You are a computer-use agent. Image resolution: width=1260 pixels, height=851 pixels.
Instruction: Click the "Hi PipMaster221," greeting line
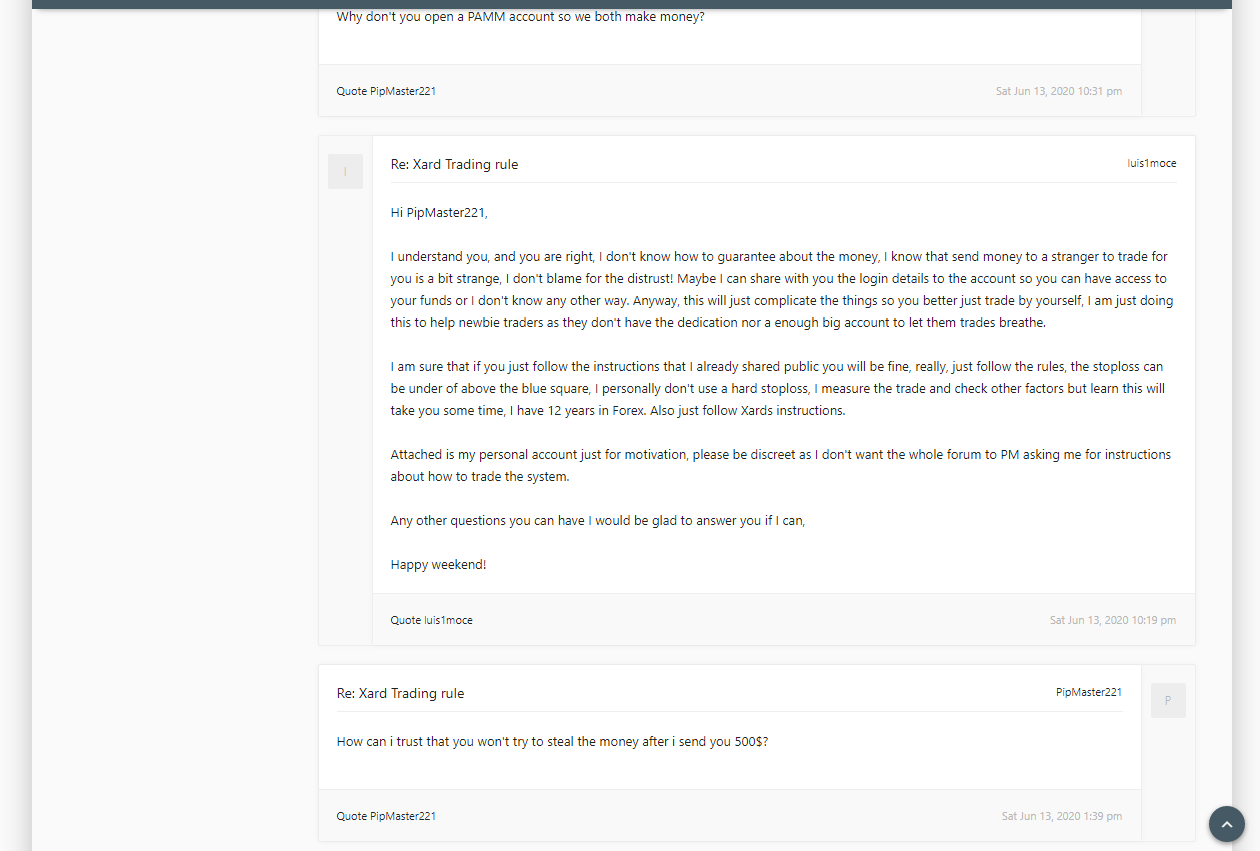pyautogui.click(x=439, y=212)
